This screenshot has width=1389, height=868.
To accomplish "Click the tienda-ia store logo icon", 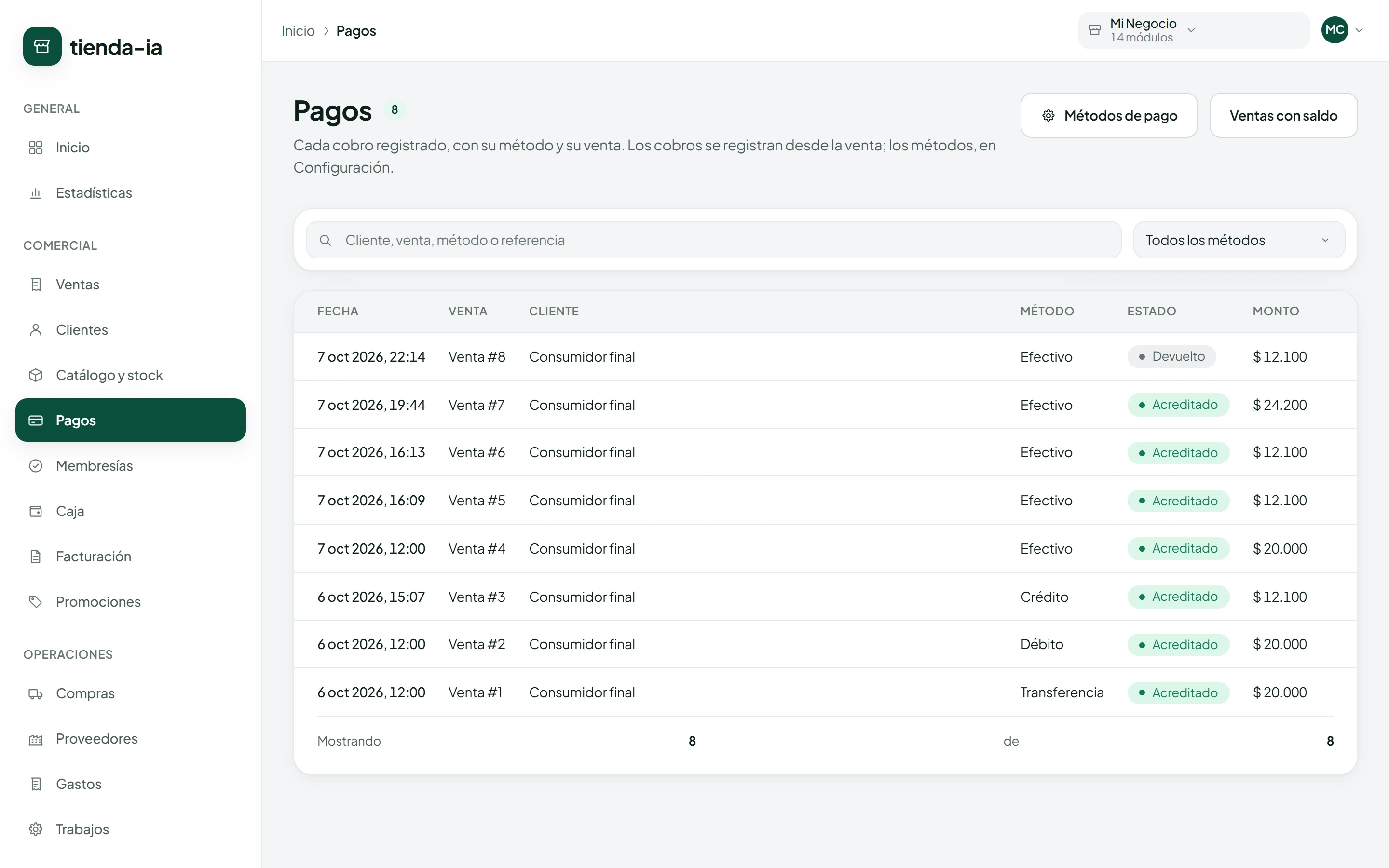I will click(x=42, y=46).
